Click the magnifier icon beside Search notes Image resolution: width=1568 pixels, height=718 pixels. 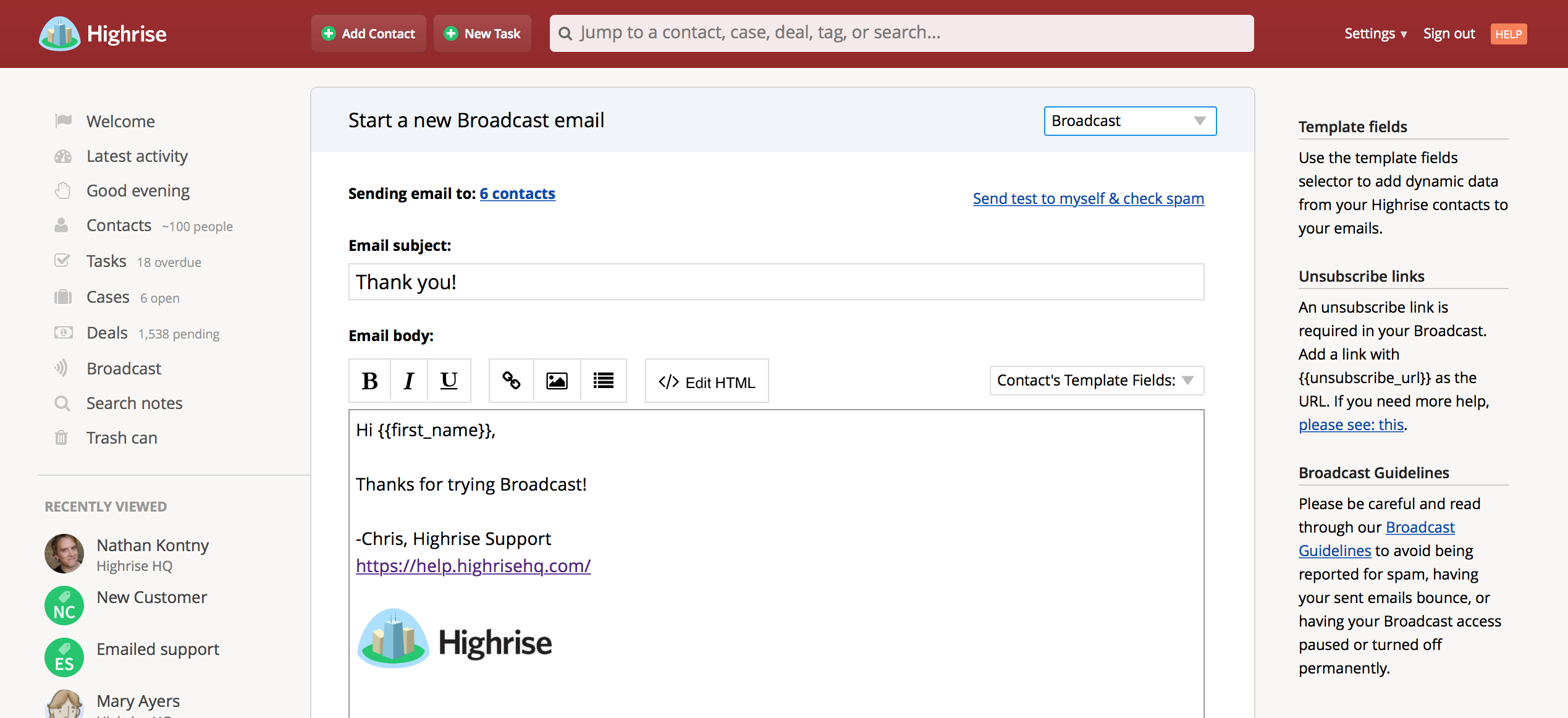tap(62, 403)
